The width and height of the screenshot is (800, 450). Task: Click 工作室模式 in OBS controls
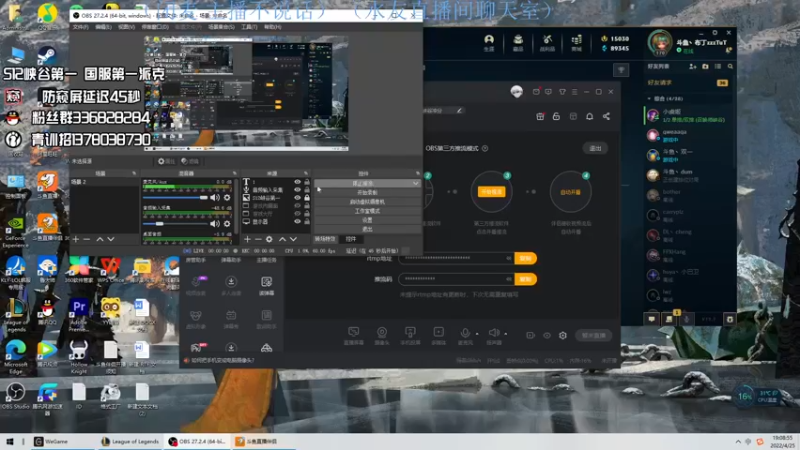pyautogui.click(x=367, y=211)
